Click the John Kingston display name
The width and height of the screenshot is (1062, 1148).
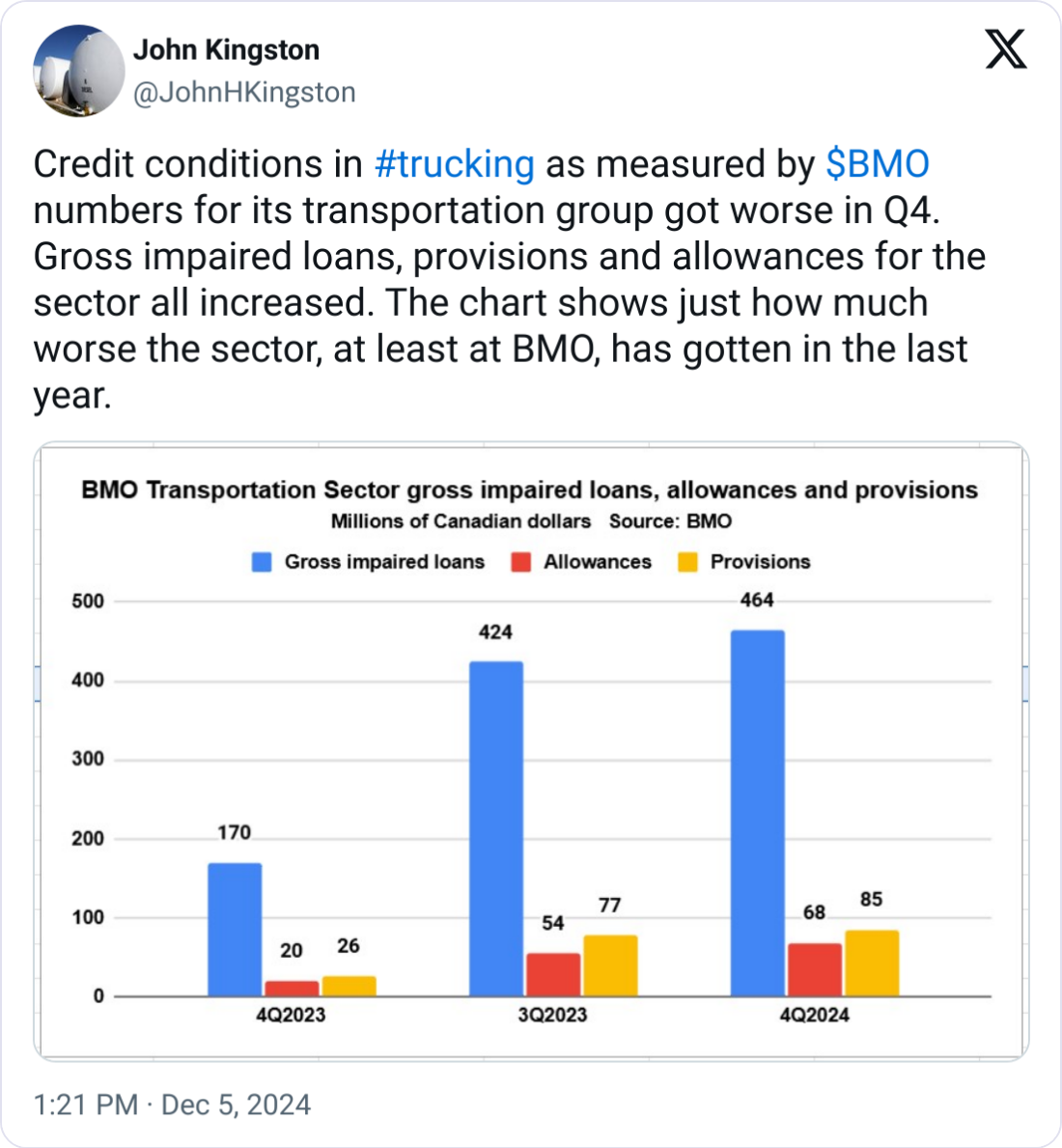click(226, 50)
